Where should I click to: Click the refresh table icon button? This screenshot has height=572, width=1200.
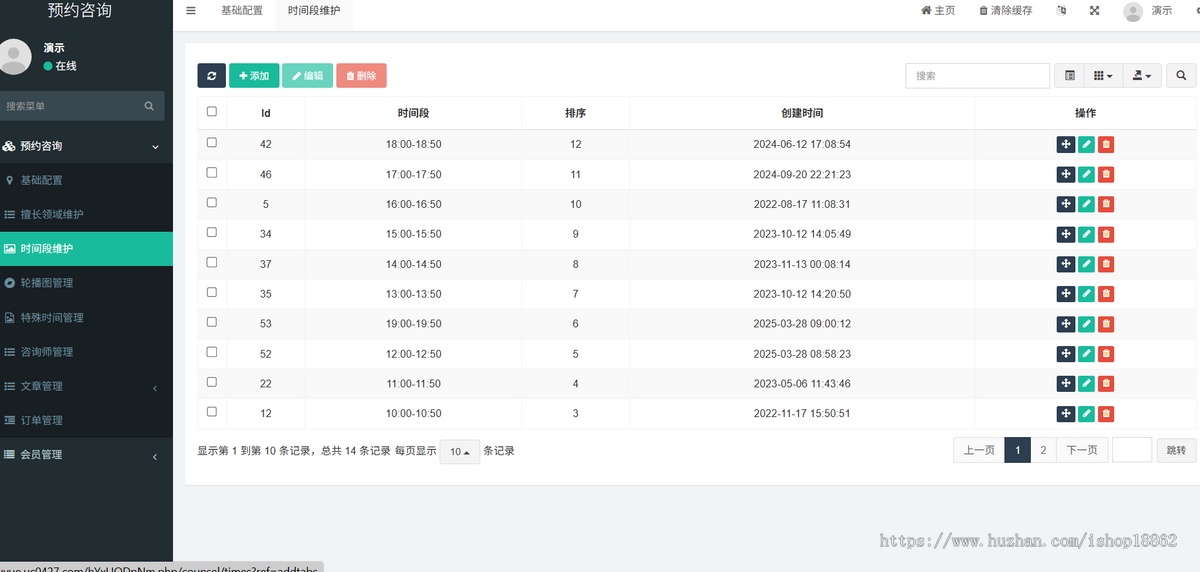click(211, 76)
